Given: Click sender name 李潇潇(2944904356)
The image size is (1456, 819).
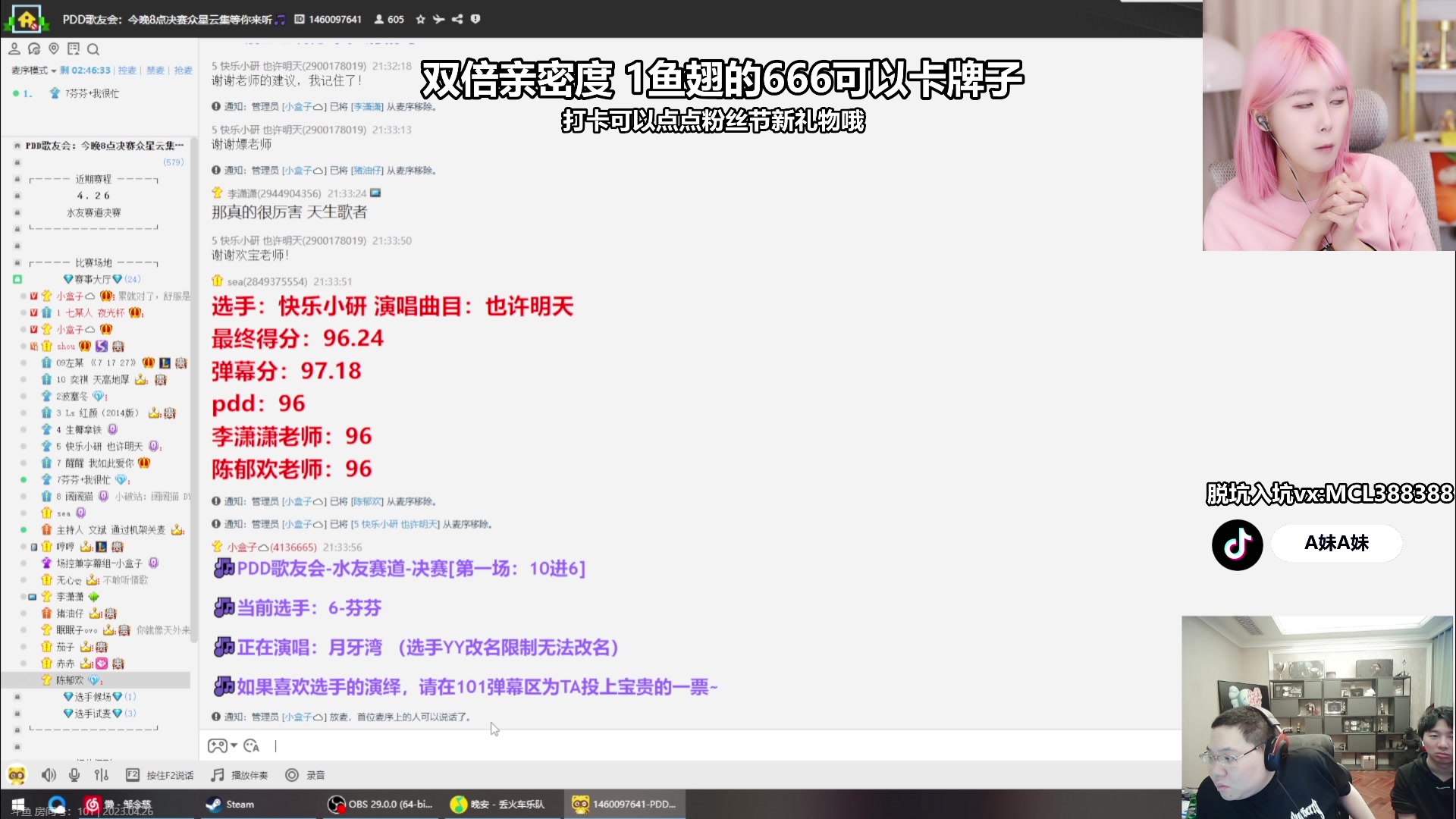Looking at the screenshot, I should pyautogui.click(x=274, y=193).
